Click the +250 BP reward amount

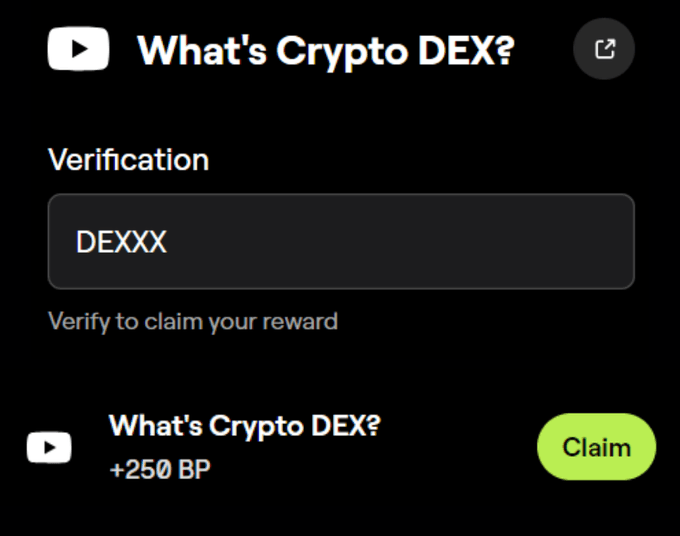160,469
